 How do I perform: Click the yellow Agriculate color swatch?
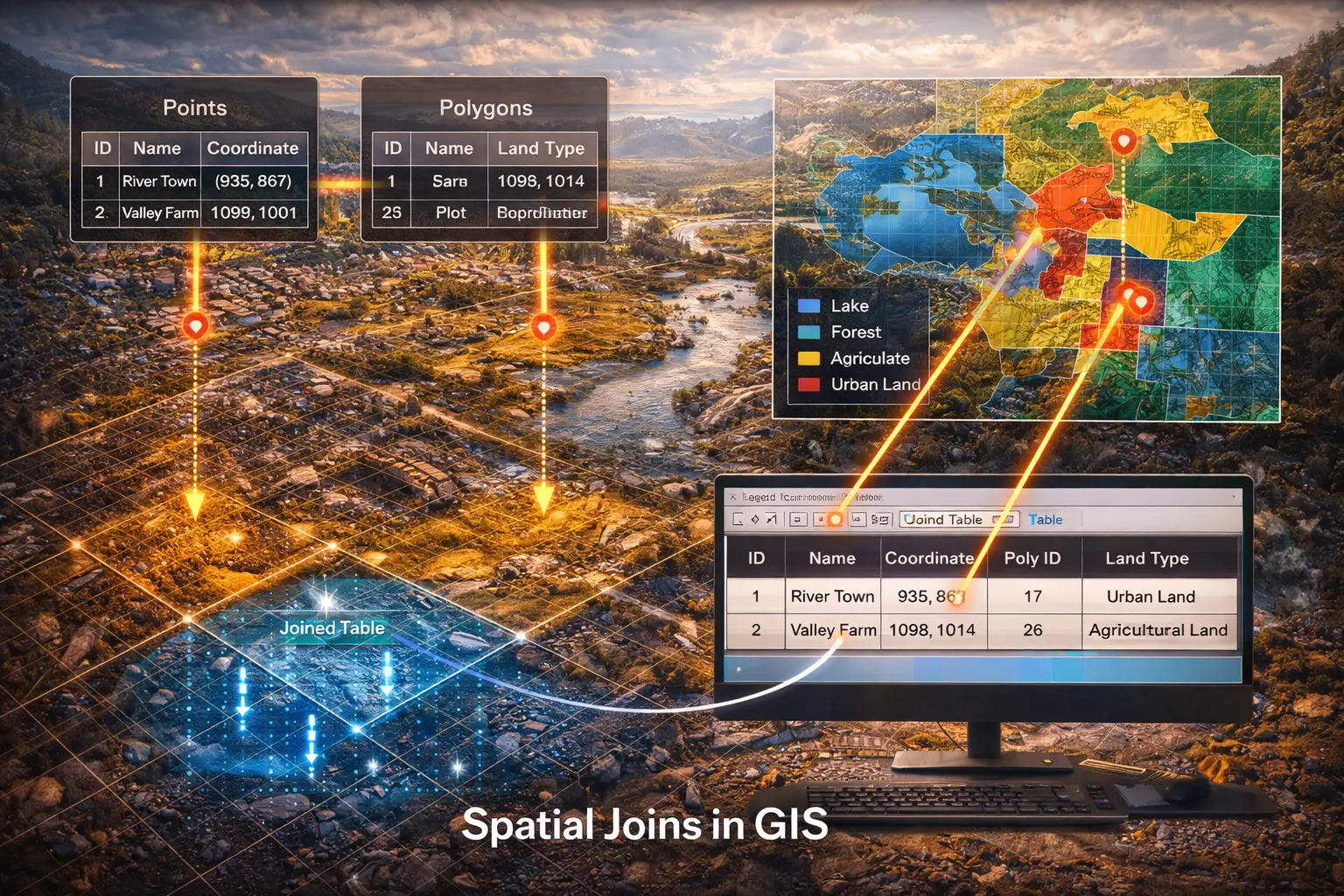pos(810,358)
